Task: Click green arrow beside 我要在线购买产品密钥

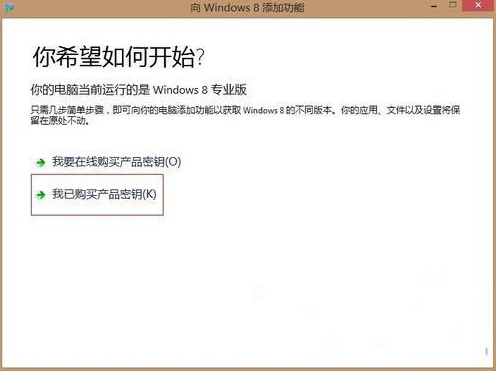Action: tap(41, 163)
